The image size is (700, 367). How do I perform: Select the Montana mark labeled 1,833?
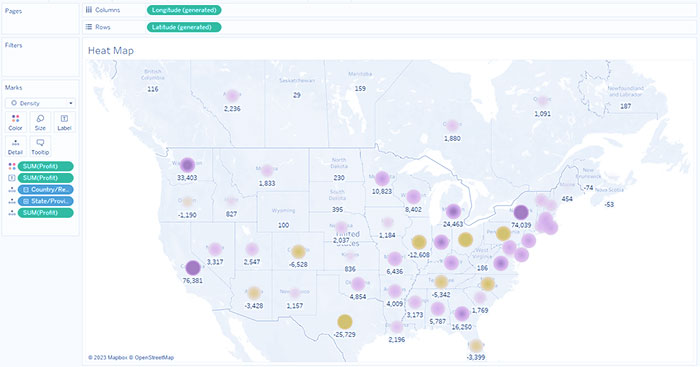(267, 171)
